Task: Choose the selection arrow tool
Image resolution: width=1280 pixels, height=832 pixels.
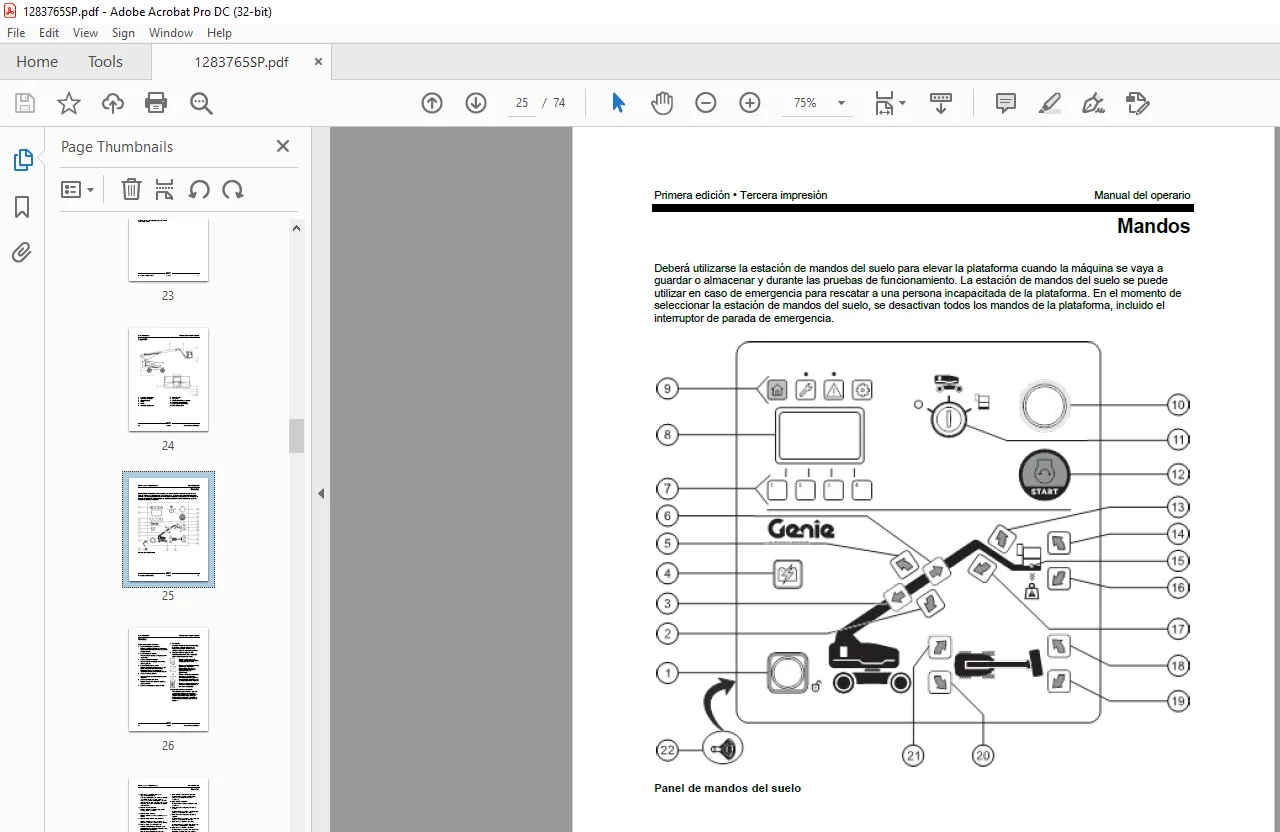Action: 618,103
